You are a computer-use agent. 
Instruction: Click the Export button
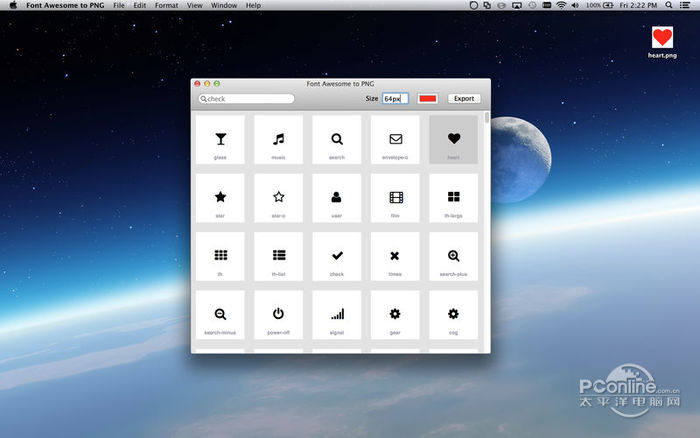463,99
